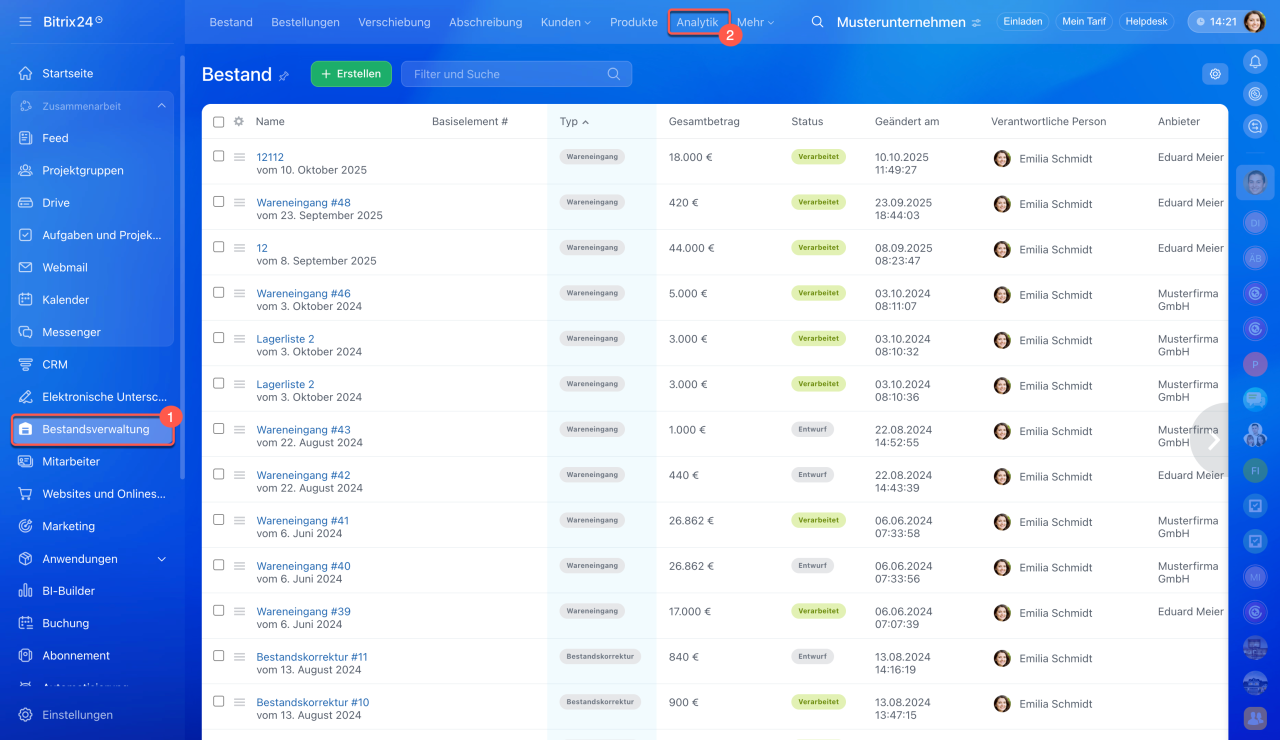Open the Lagerliste 2 document link

click(285, 339)
